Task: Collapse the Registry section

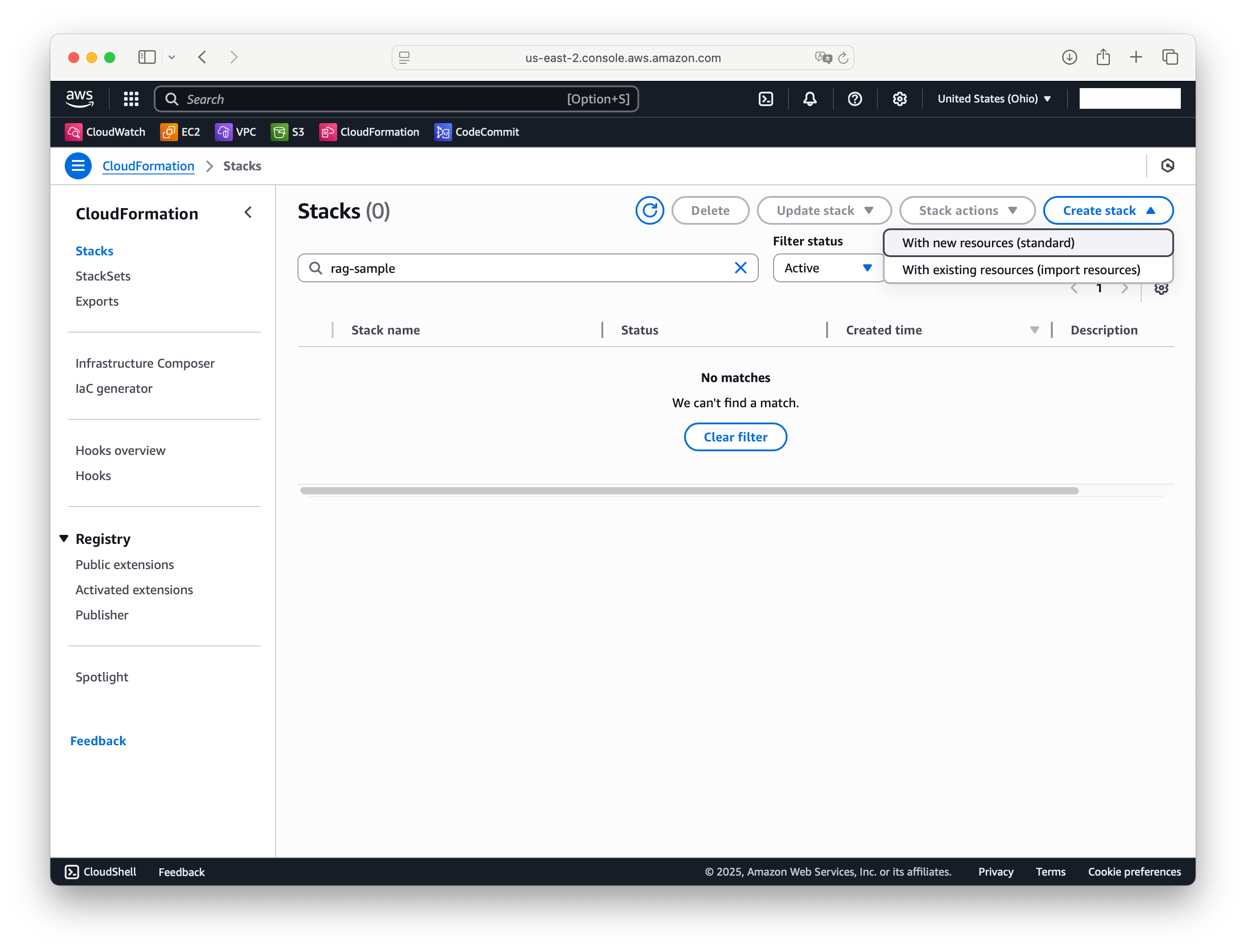Action: click(x=64, y=538)
